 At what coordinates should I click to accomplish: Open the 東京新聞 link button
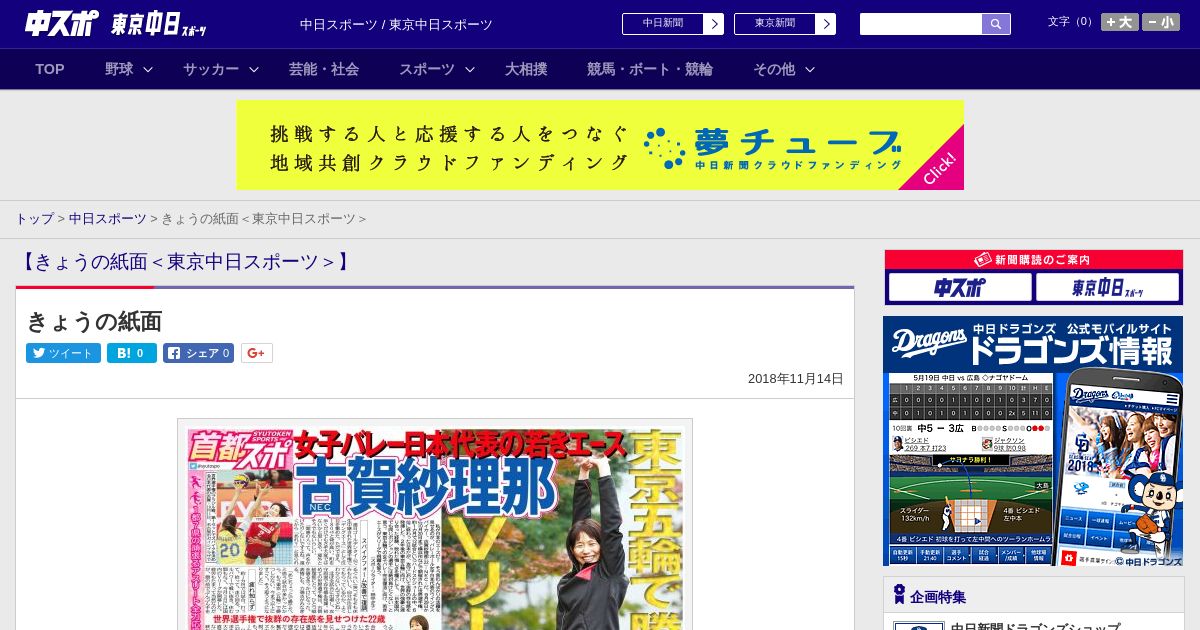[775, 24]
